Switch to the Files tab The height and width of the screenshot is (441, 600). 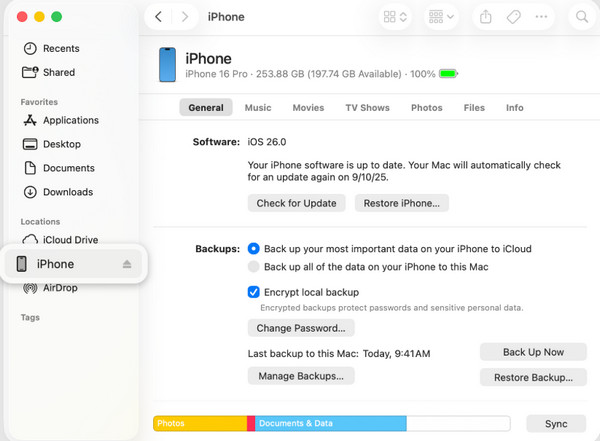(x=474, y=108)
